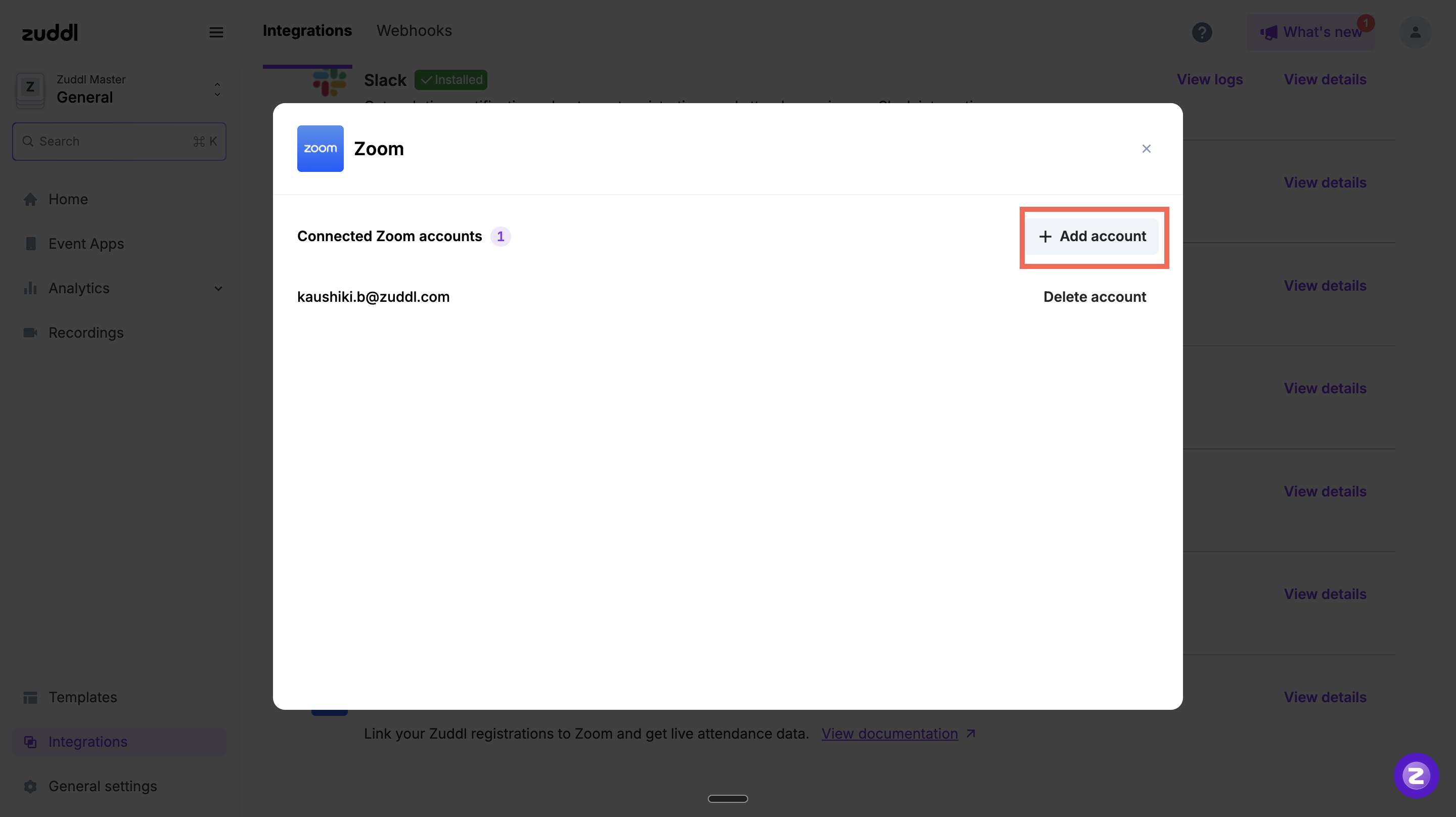Open What's new announcements
Image resolution: width=1456 pixels, height=817 pixels.
point(1311,32)
